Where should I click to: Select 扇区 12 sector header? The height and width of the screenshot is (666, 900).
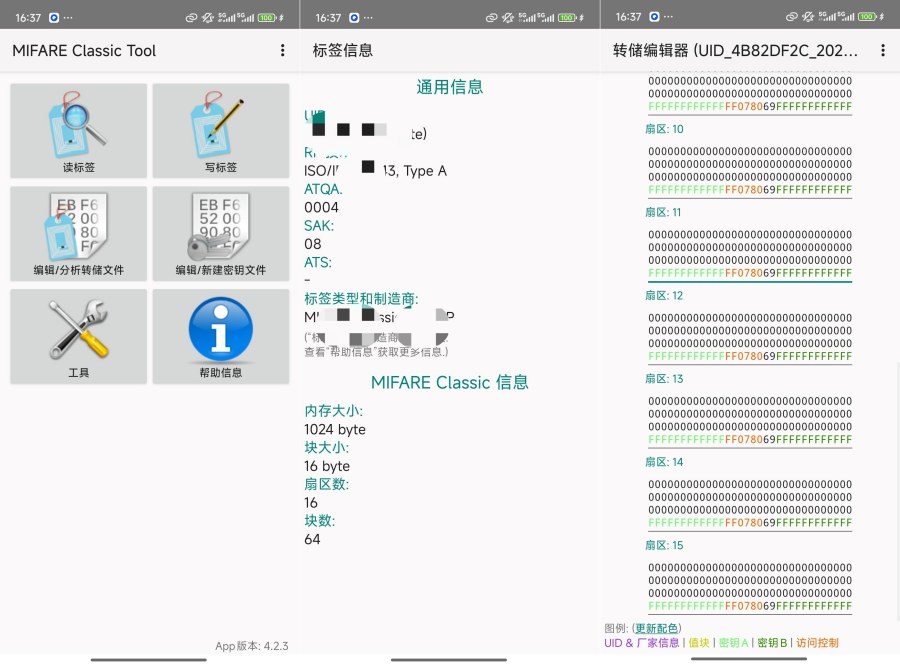click(664, 295)
